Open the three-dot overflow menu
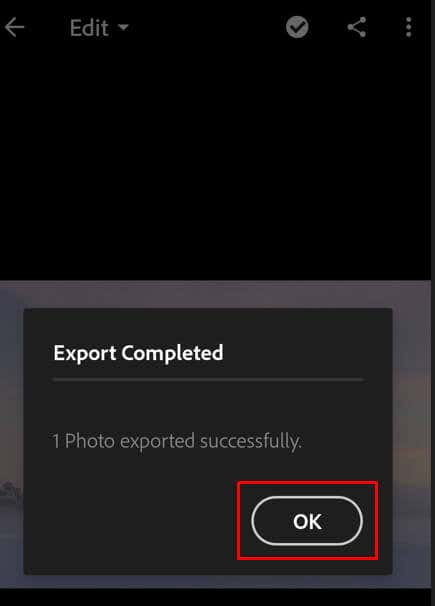The image size is (435, 606). 408,27
